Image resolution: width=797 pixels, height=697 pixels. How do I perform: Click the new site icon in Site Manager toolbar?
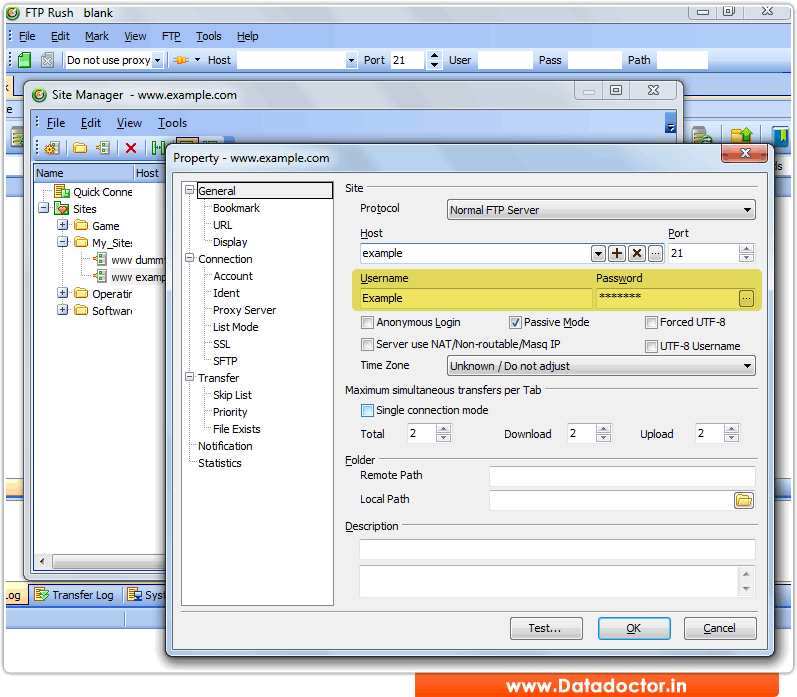click(x=103, y=148)
